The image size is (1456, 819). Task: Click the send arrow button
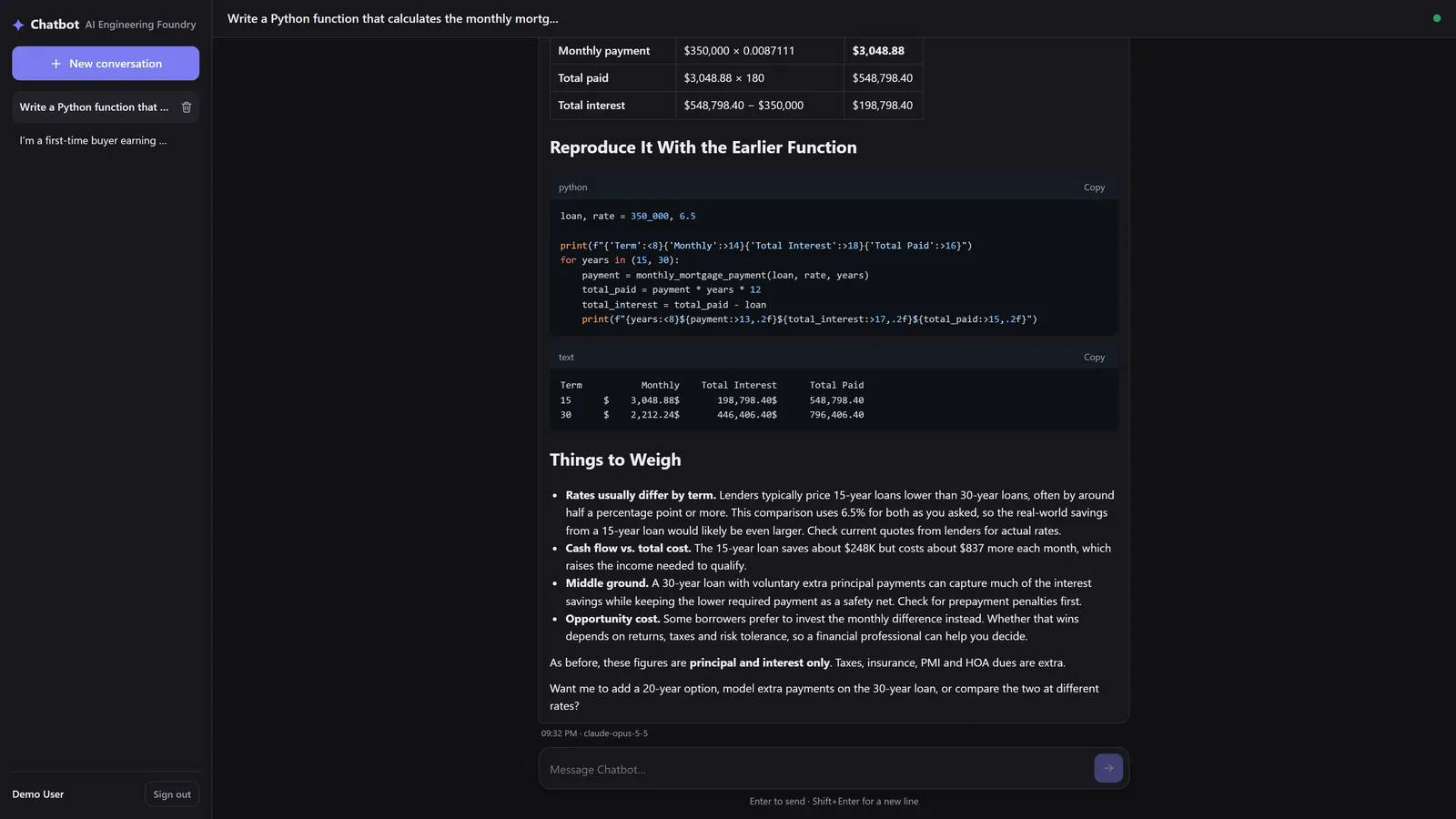1107,768
